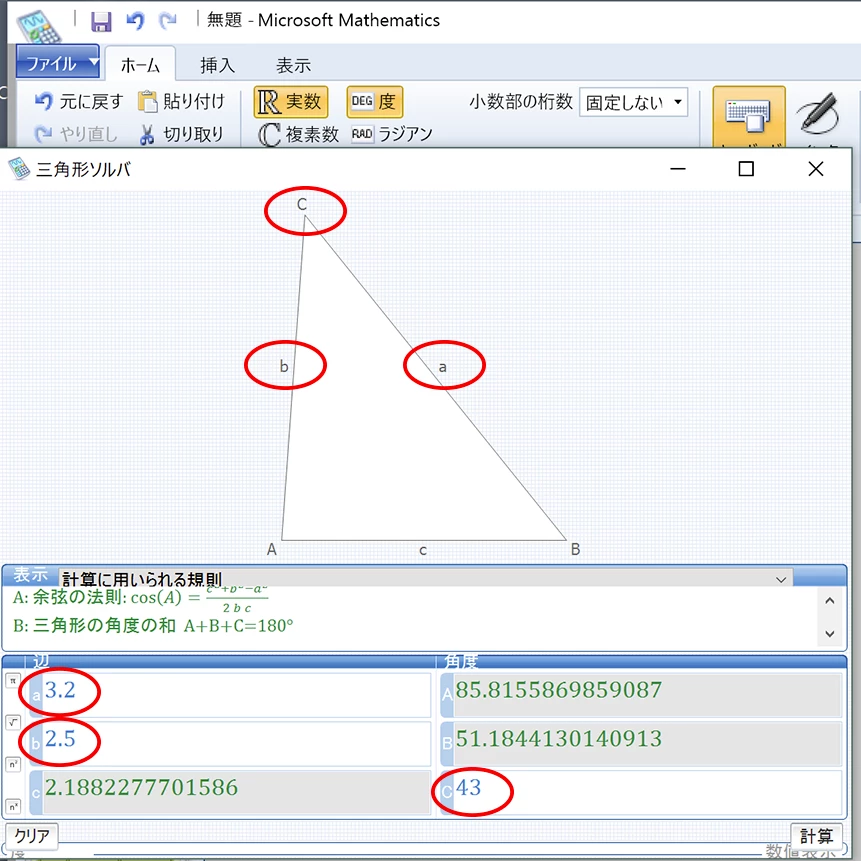Click rules panel scroll up arrow

pyautogui.click(x=830, y=601)
